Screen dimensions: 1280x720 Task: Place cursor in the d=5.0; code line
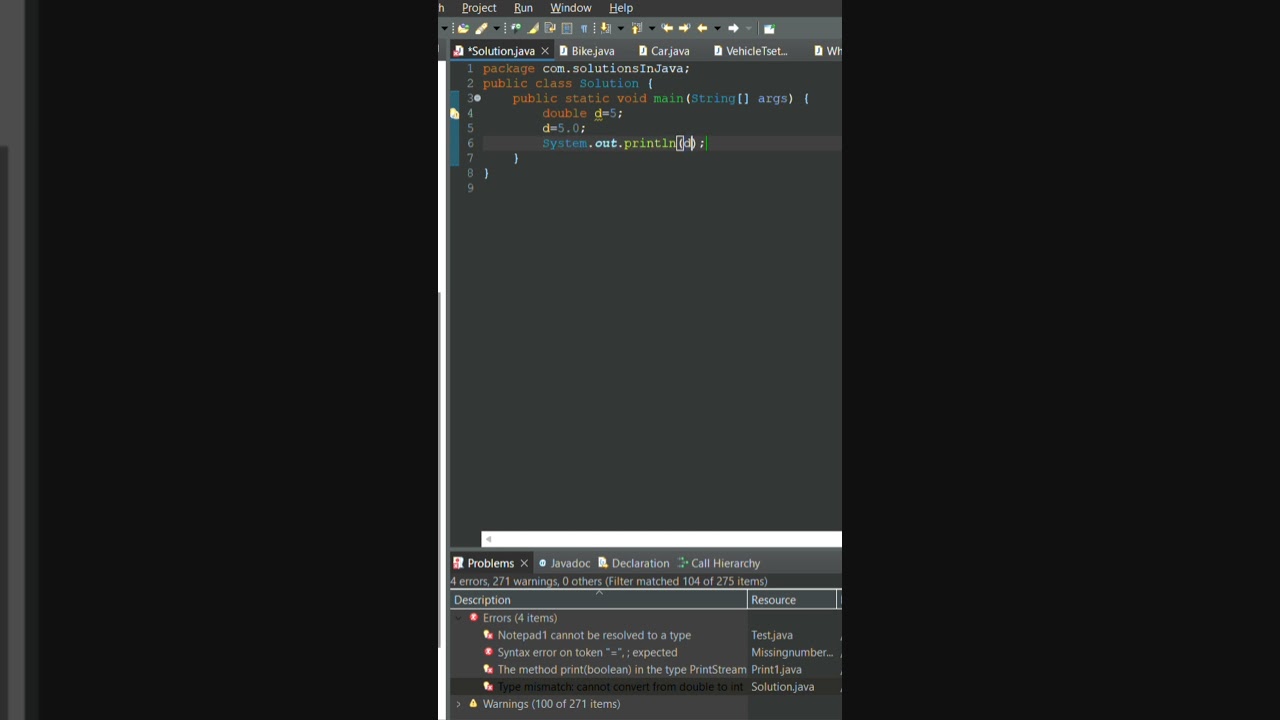[564, 129]
